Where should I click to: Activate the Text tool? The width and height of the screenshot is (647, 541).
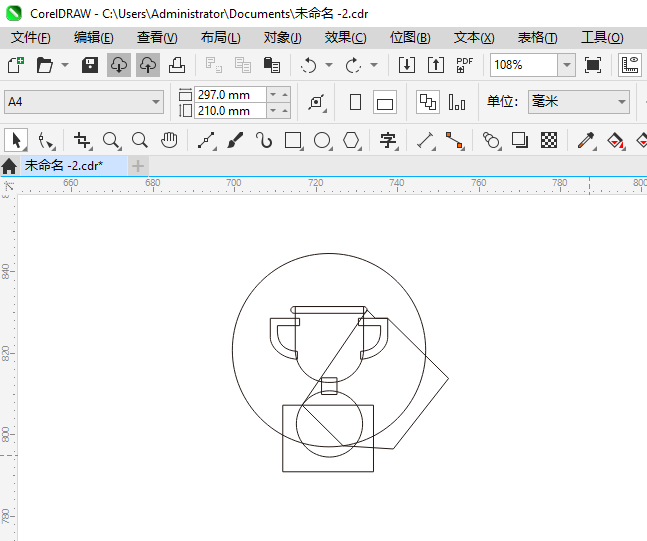pos(388,140)
